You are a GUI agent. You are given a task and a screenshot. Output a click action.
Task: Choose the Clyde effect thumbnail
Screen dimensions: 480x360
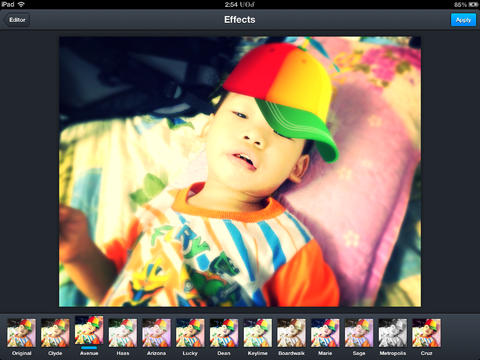55,333
